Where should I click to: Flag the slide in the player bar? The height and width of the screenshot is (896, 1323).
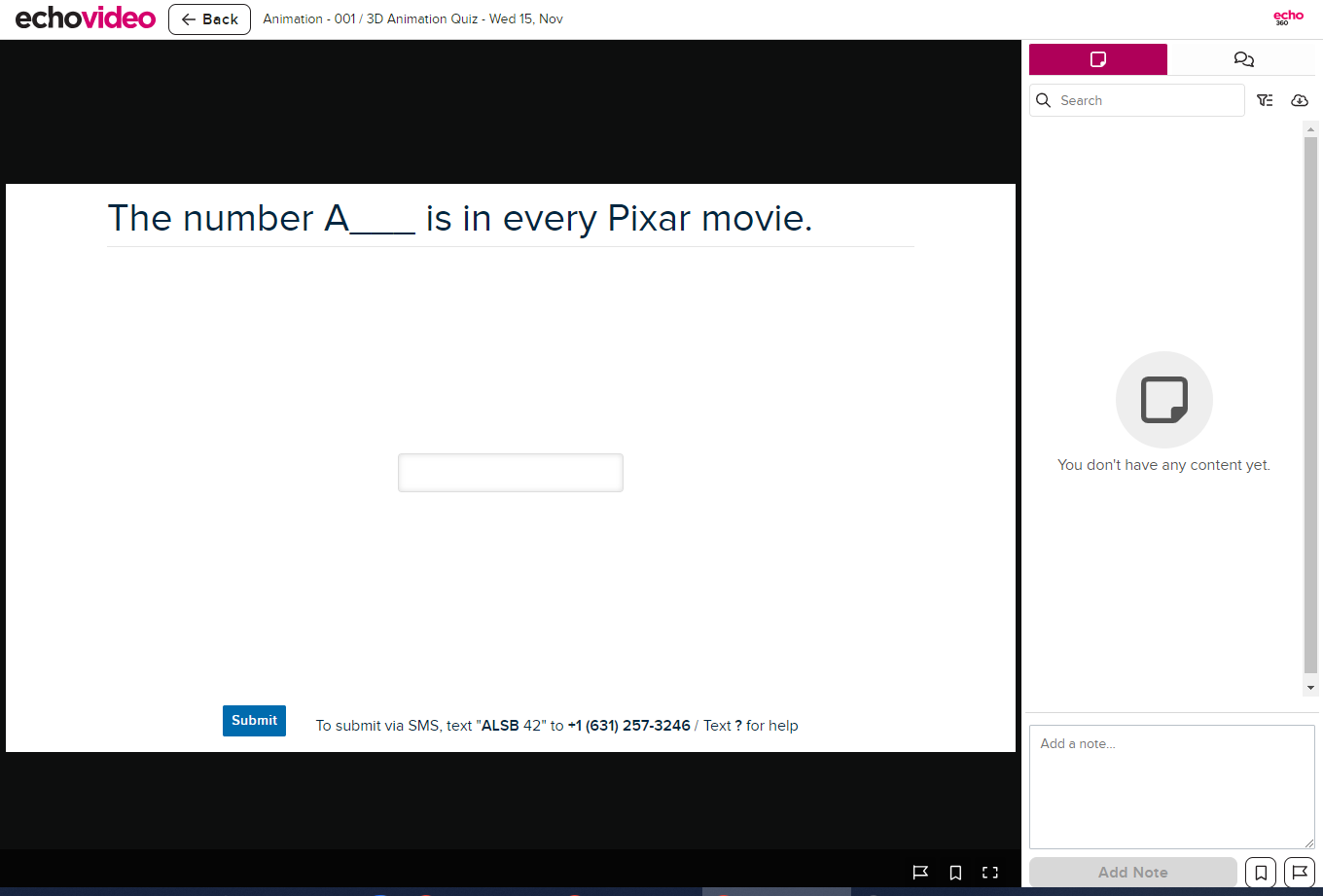pos(920,873)
